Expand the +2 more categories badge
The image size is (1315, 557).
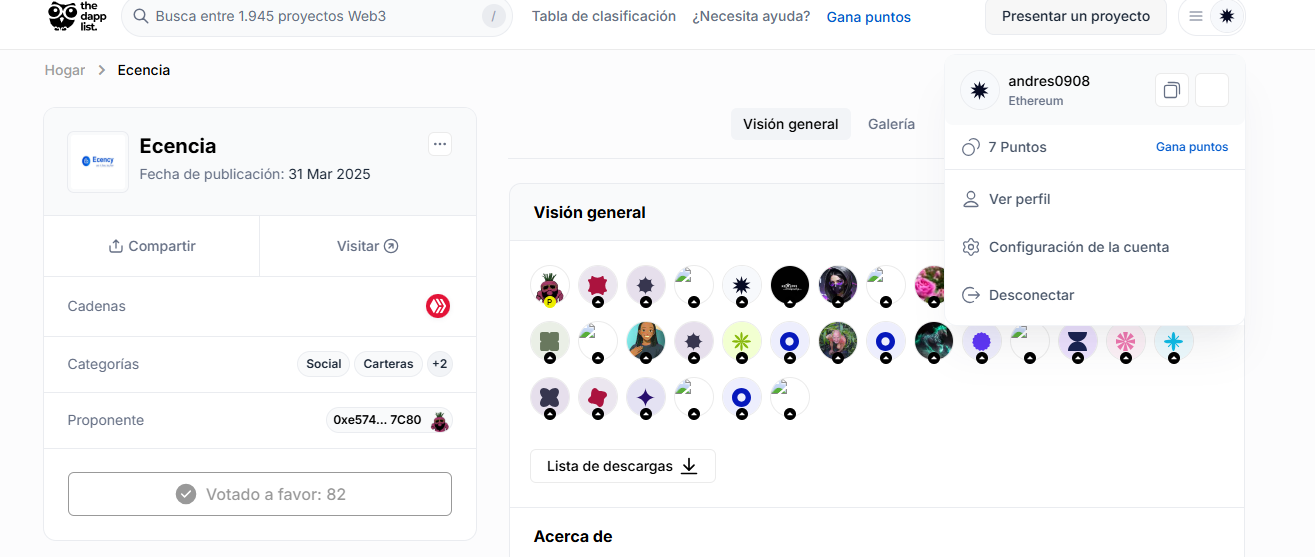pos(440,364)
